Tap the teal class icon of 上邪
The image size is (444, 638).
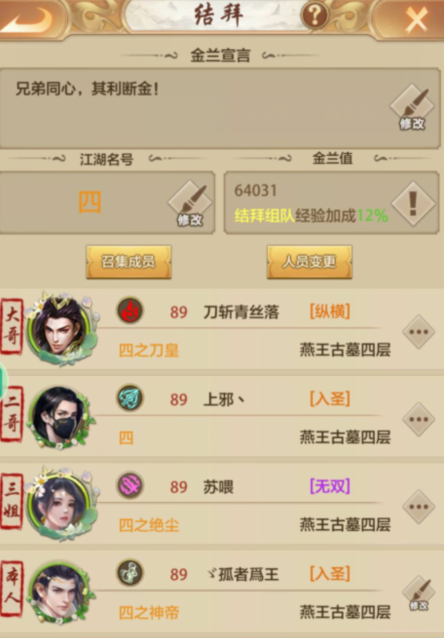point(130,398)
